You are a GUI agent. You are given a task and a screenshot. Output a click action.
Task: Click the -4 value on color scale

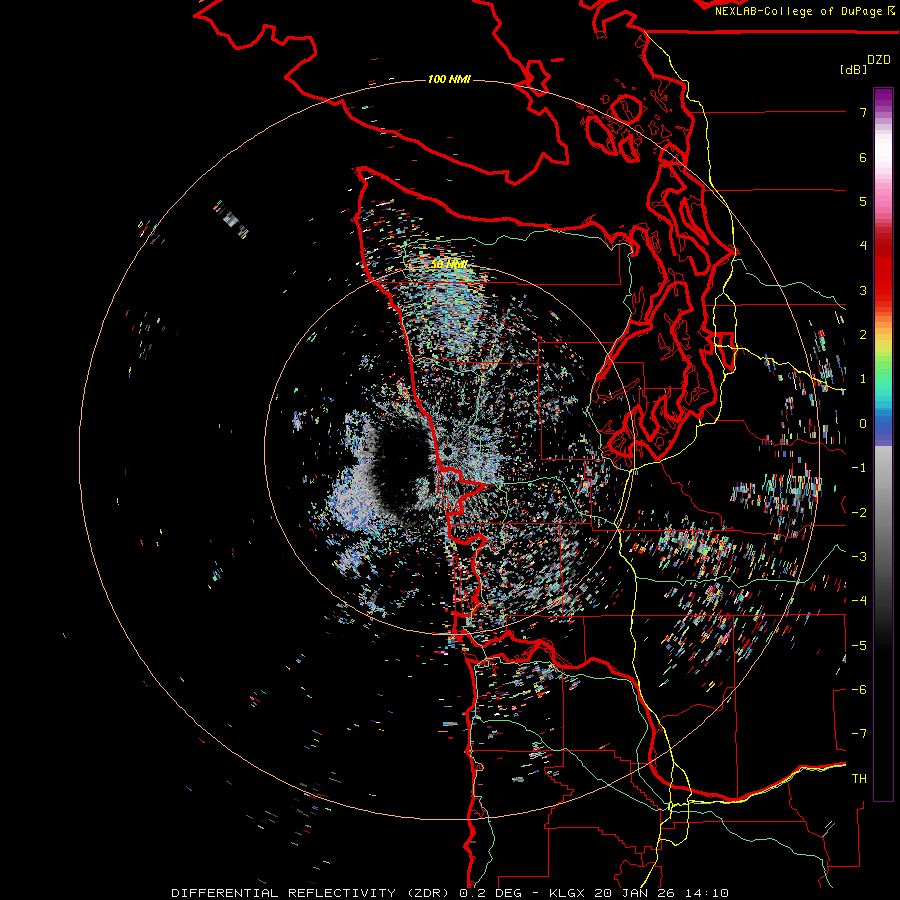click(859, 601)
